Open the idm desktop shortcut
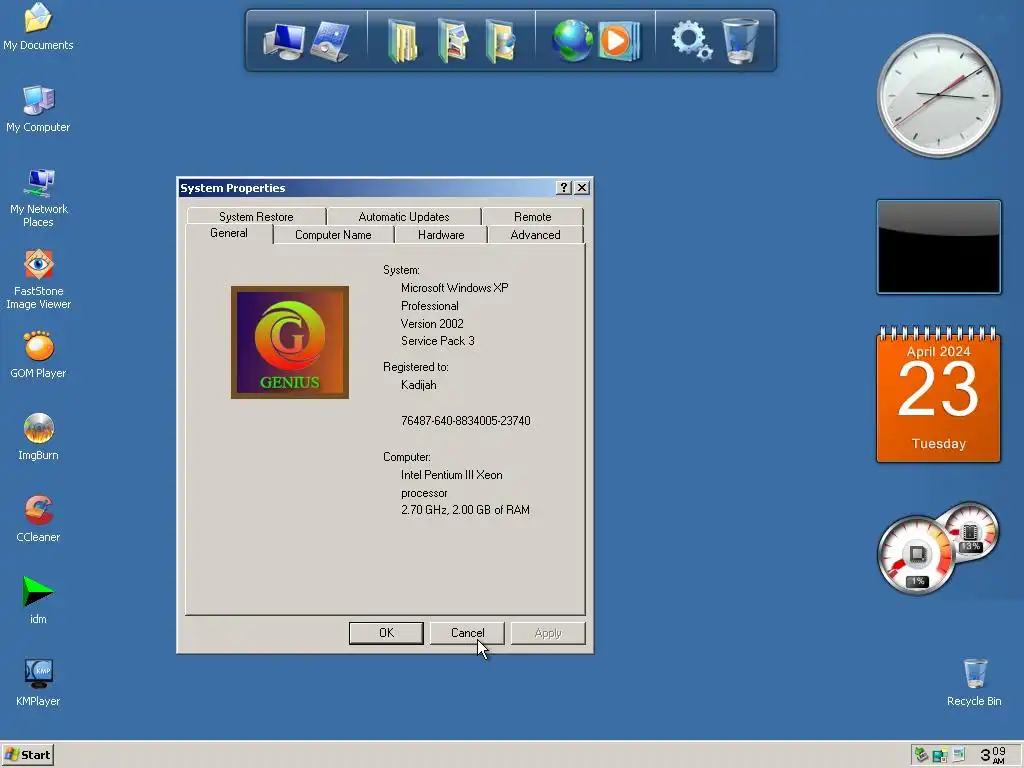This screenshot has height=768, width=1024. [38, 600]
